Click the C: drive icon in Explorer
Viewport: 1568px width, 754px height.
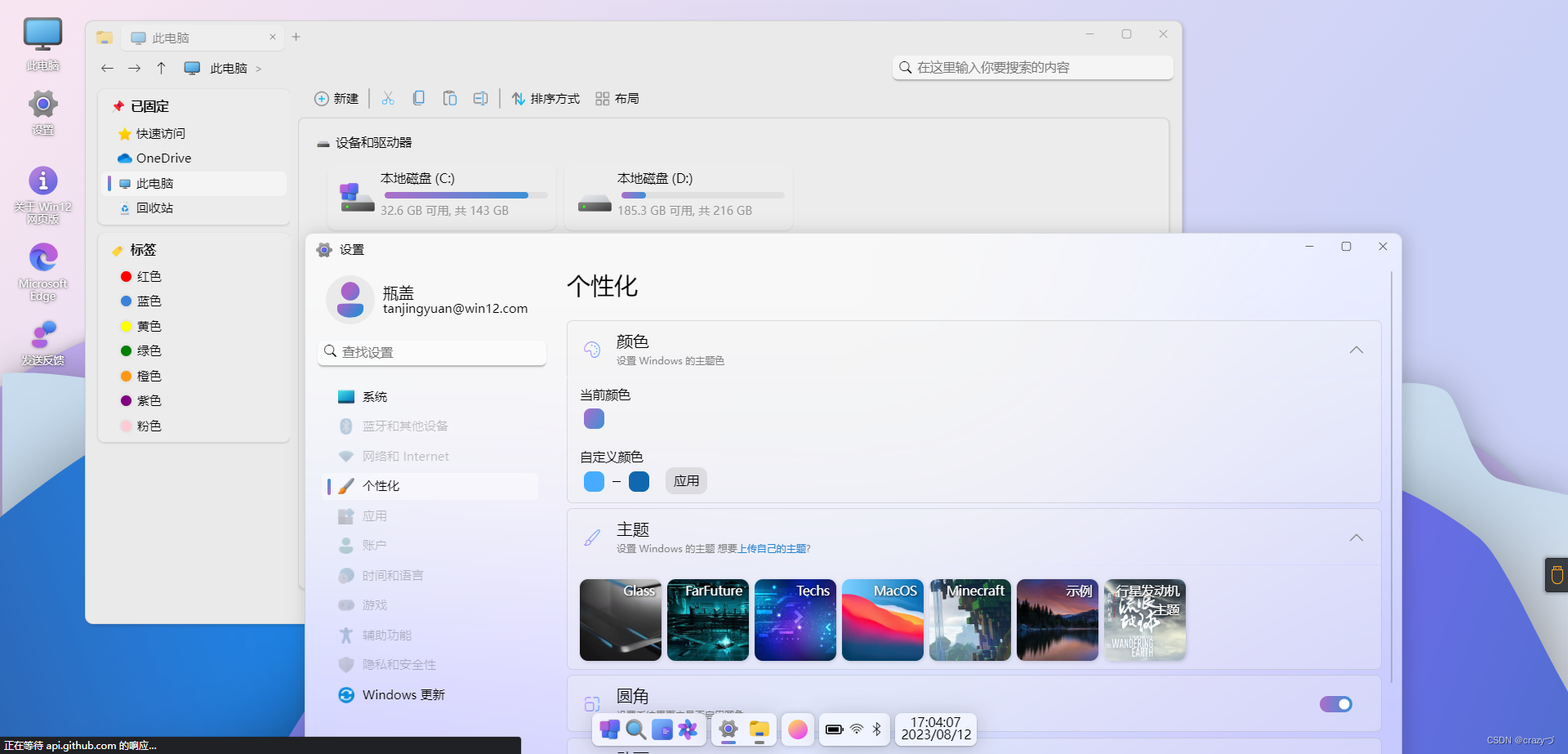pos(357,197)
